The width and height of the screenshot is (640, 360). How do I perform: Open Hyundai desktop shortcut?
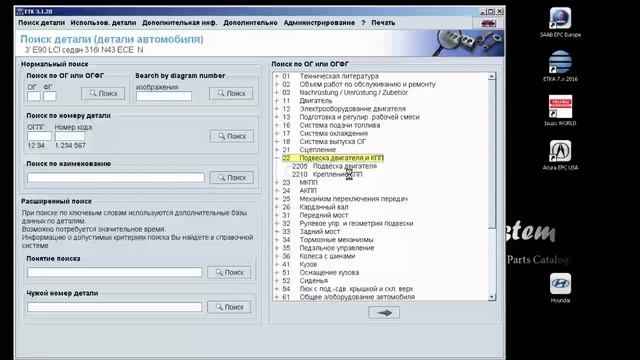click(x=560, y=288)
